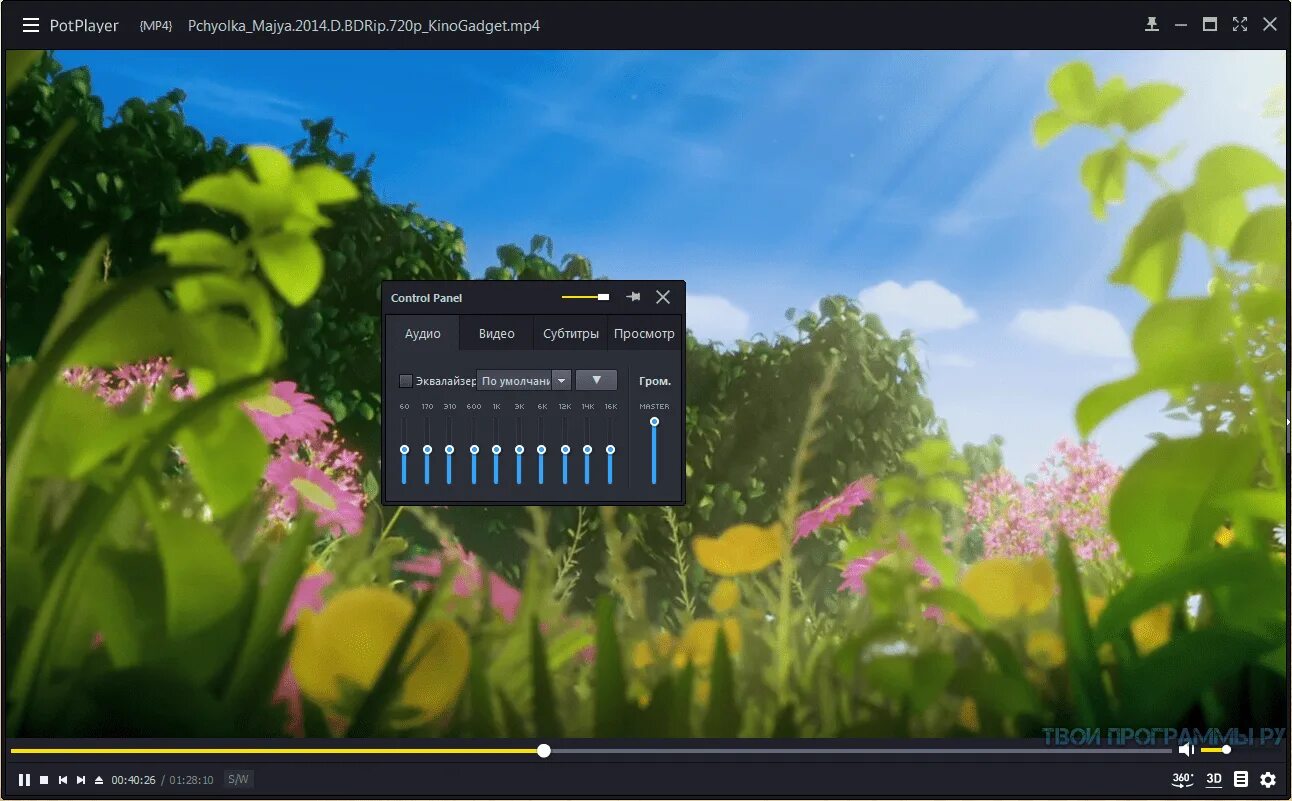Mute audio with the speaker icon

[1186, 750]
